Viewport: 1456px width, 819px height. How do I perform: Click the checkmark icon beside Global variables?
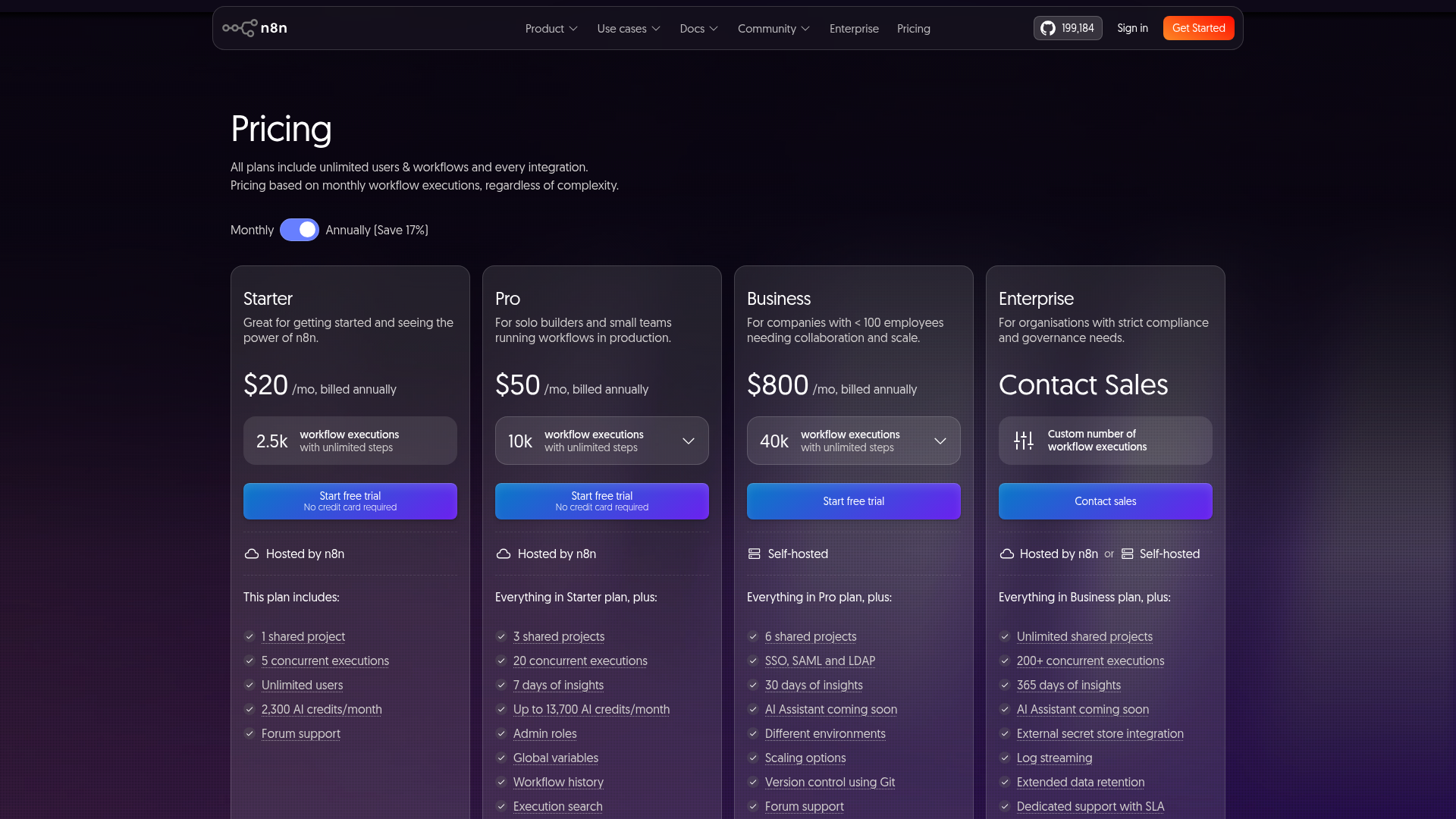[x=501, y=758]
